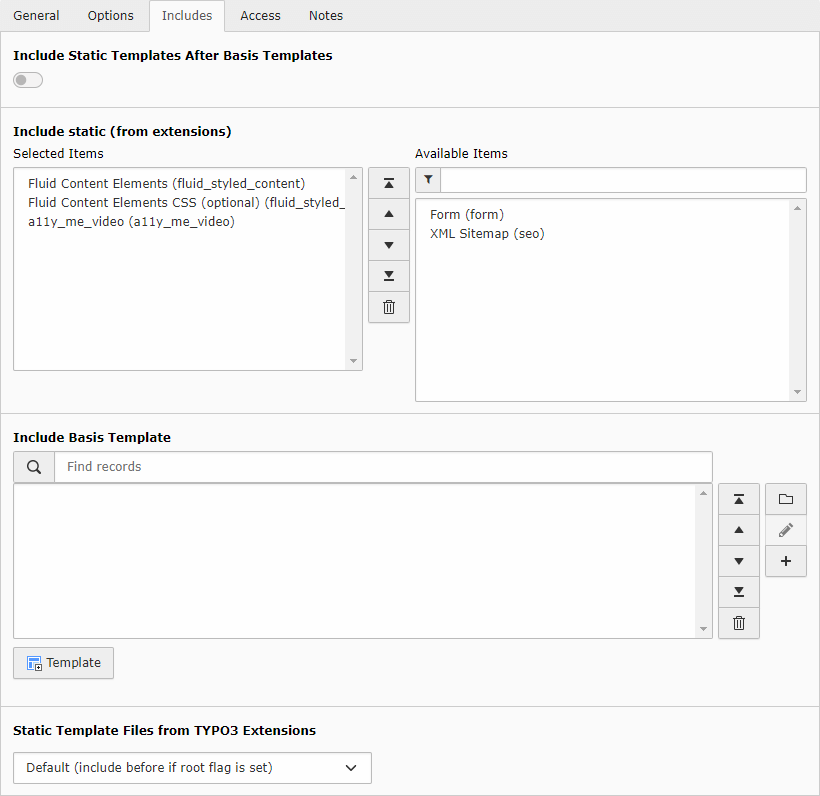Click the Available Items filter text field
The image size is (820, 796).
623,180
